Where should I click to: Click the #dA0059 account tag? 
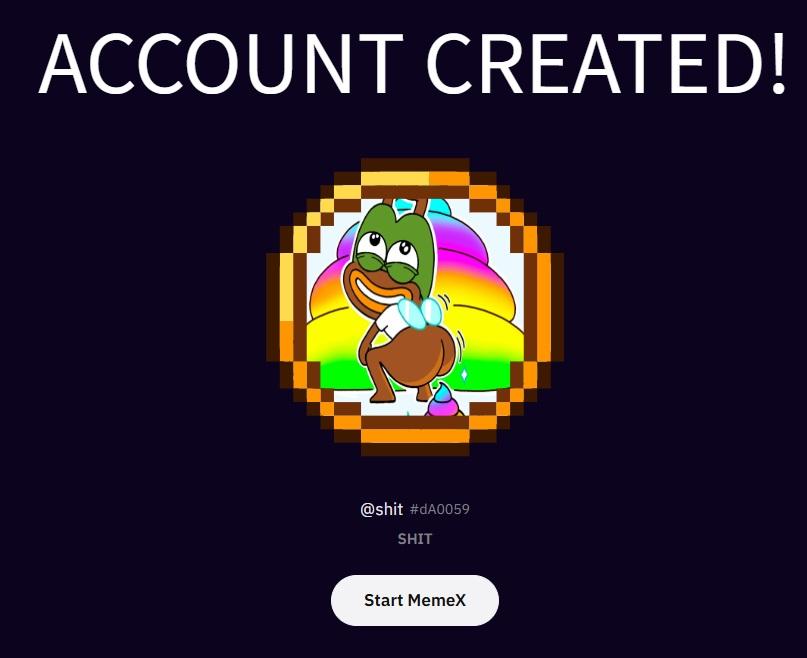pyautogui.click(x=440, y=509)
